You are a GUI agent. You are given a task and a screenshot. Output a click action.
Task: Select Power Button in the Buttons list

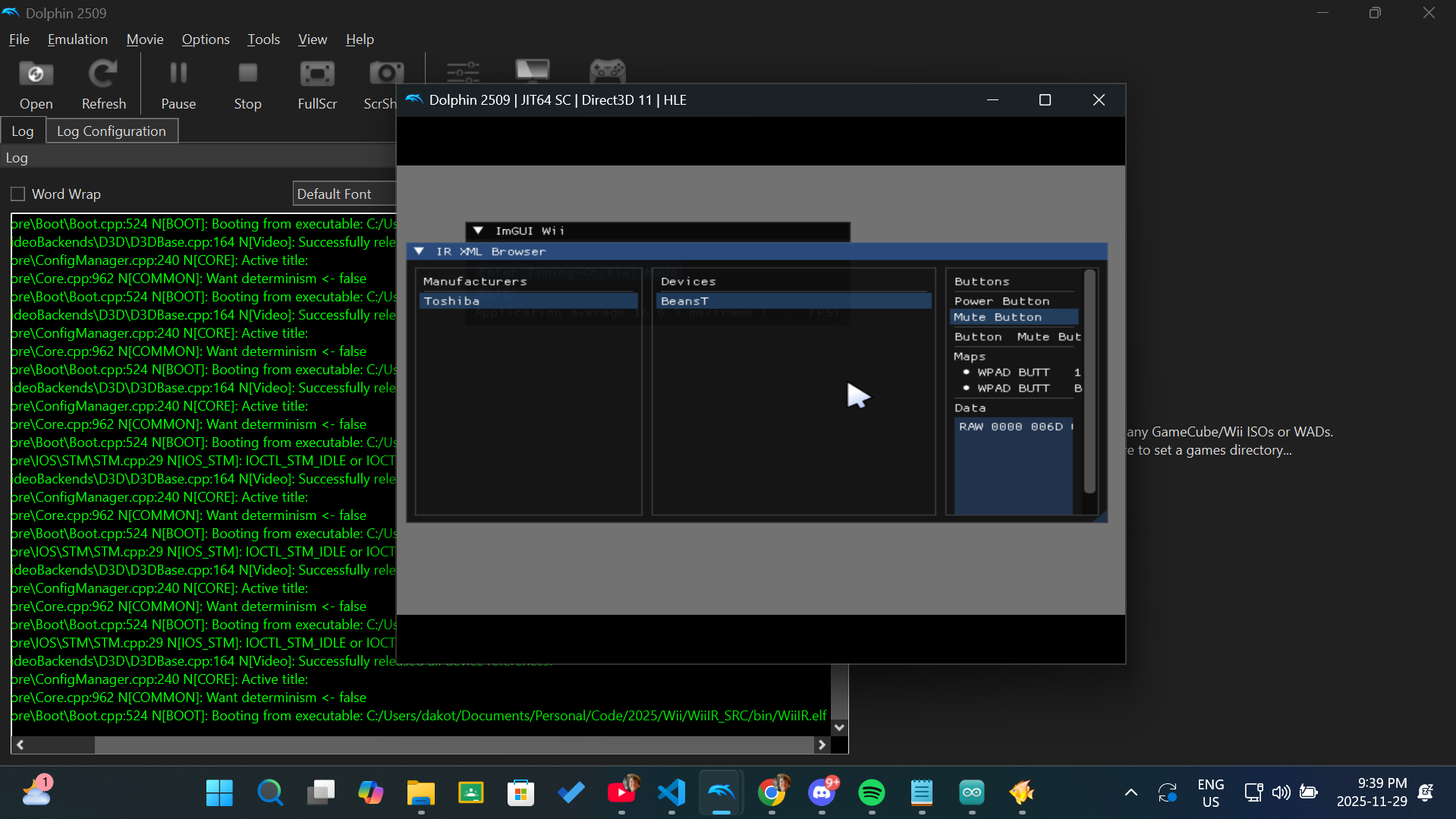point(1014,301)
